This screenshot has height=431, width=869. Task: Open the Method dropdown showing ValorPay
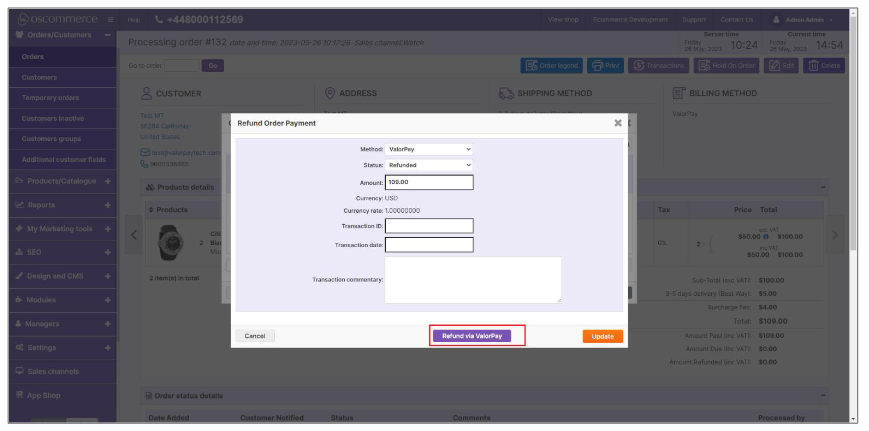429,149
